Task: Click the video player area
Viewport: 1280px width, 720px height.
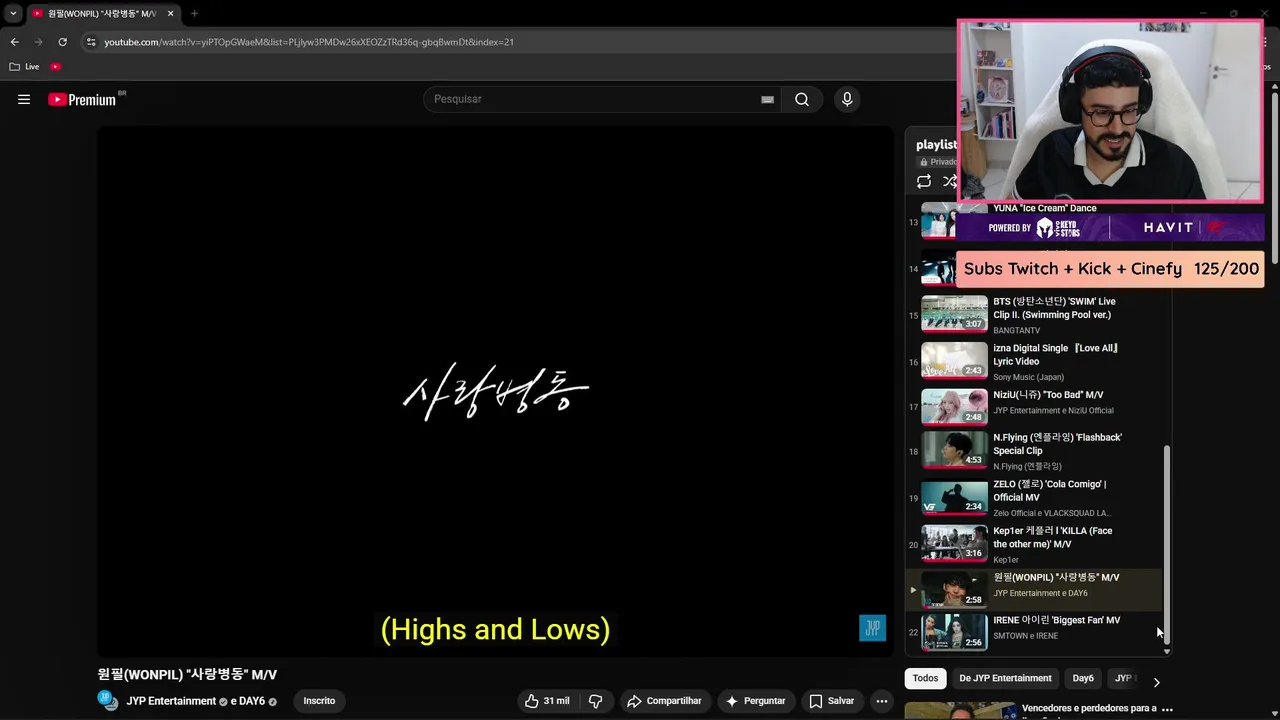Action: point(495,392)
